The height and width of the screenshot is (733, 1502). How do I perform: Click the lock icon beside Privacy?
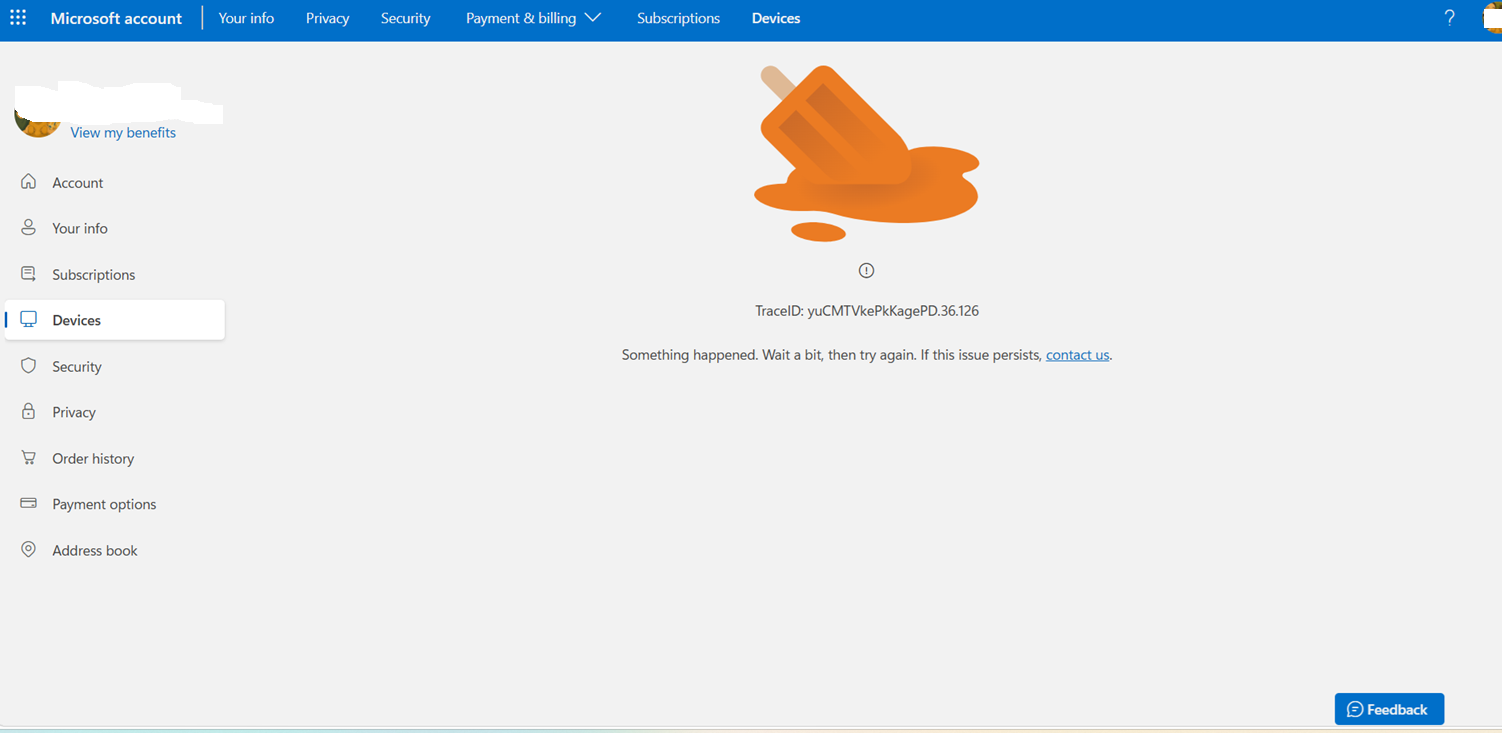[29, 412]
